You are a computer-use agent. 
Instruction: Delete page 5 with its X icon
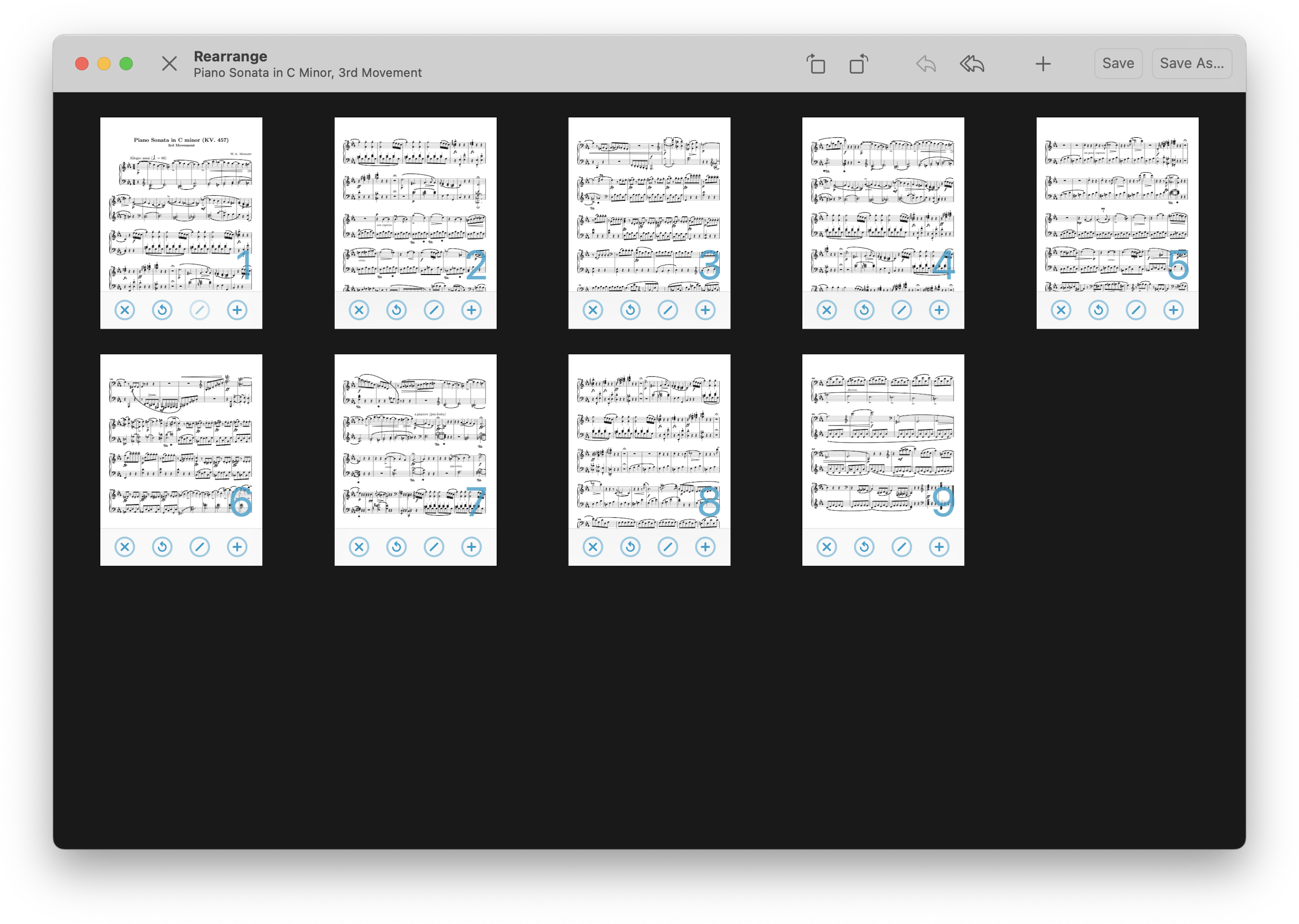pyautogui.click(x=1061, y=310)
